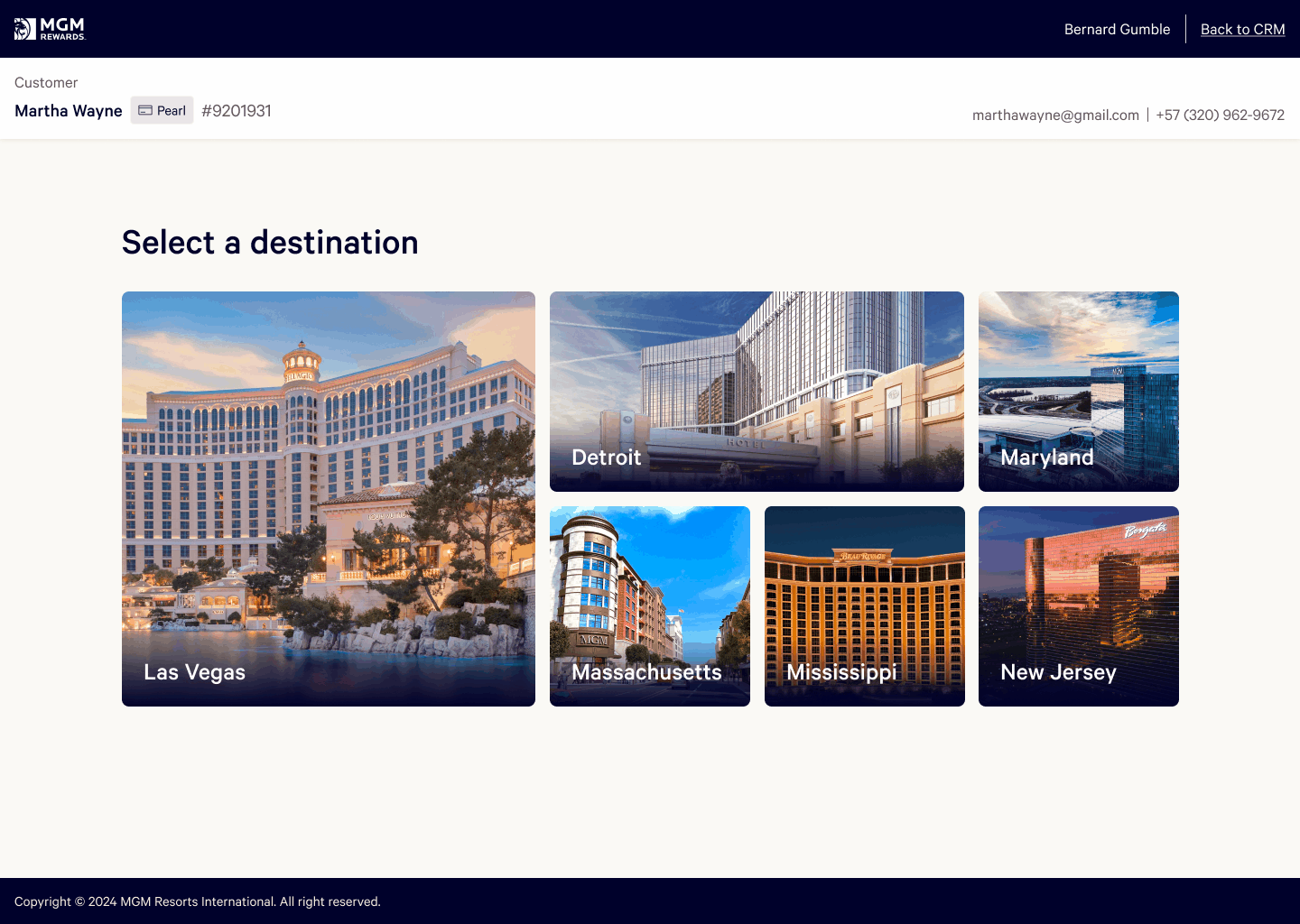Open the Mississippi destination card

point(865,606)
